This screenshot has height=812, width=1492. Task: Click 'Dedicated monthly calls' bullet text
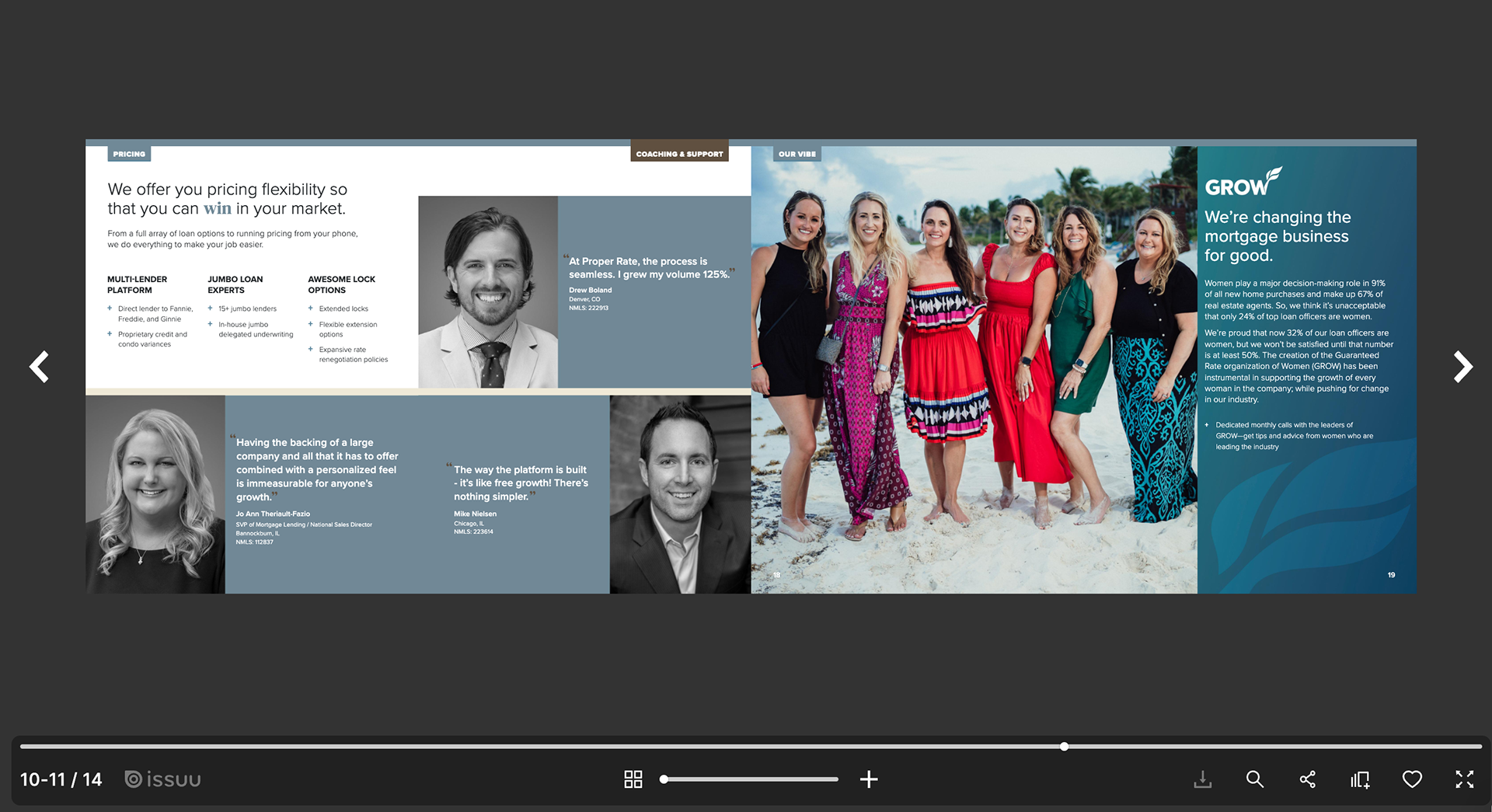point(1294,436)
